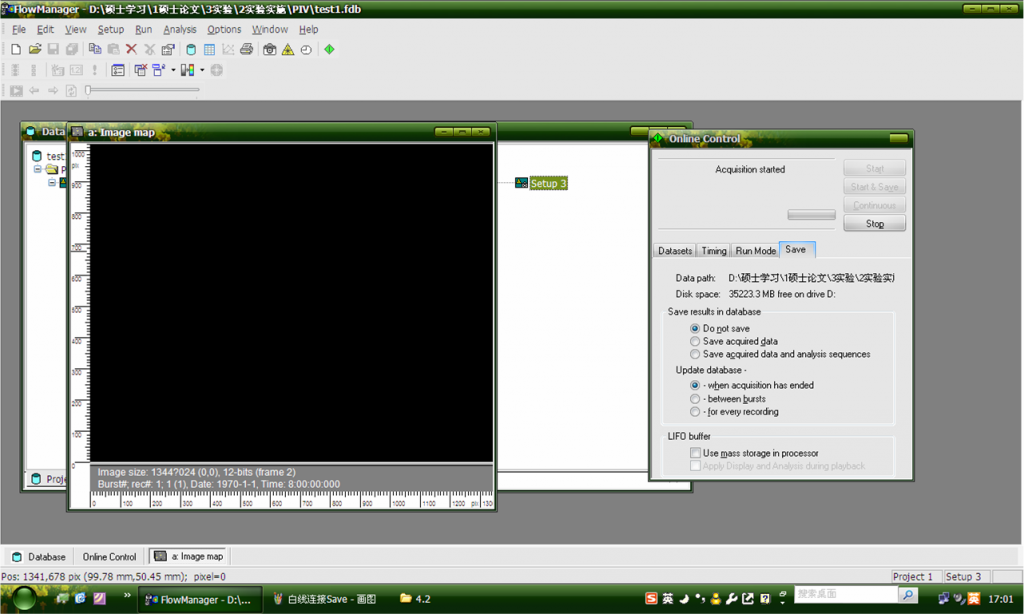Click the taskbar desktop search field
This screenshot has height=614, width=1024.
point(846,594)
